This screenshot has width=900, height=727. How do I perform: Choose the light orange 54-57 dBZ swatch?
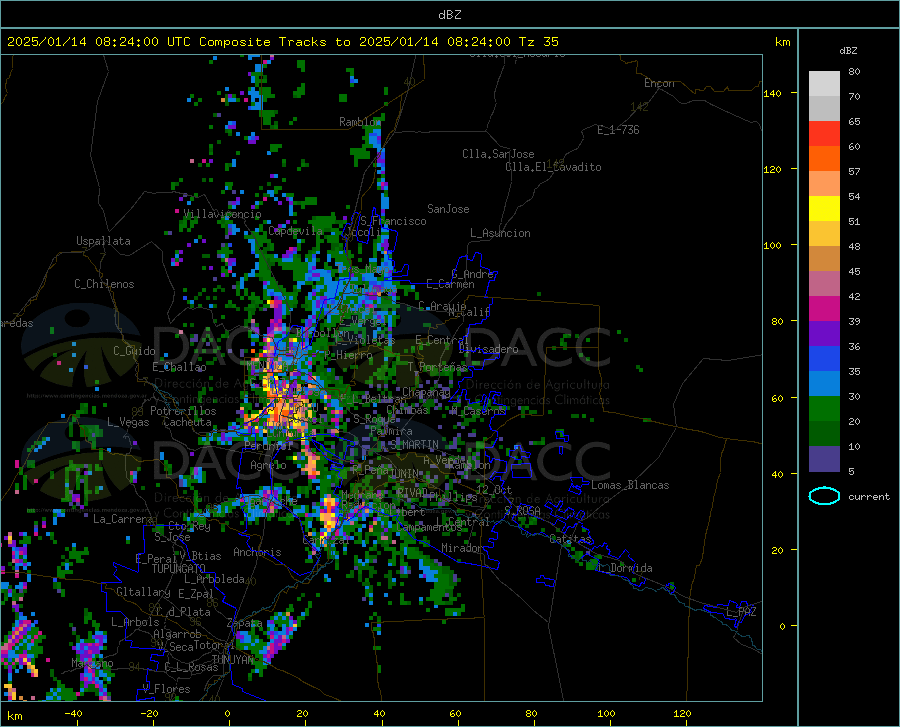point(824,184)
